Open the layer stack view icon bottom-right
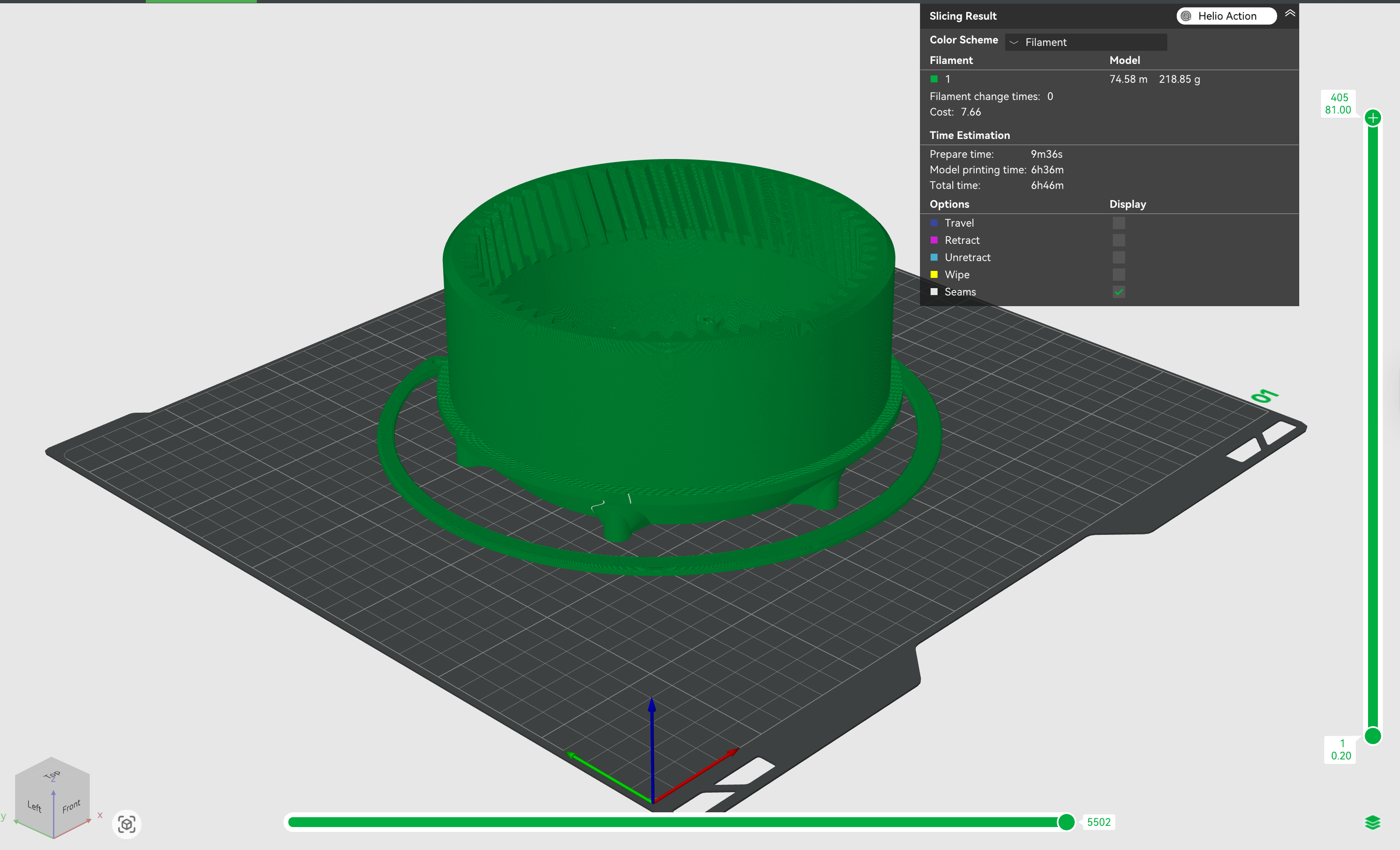The height and width of the screenshot is (850, 1400). [x=1373, y=822]
